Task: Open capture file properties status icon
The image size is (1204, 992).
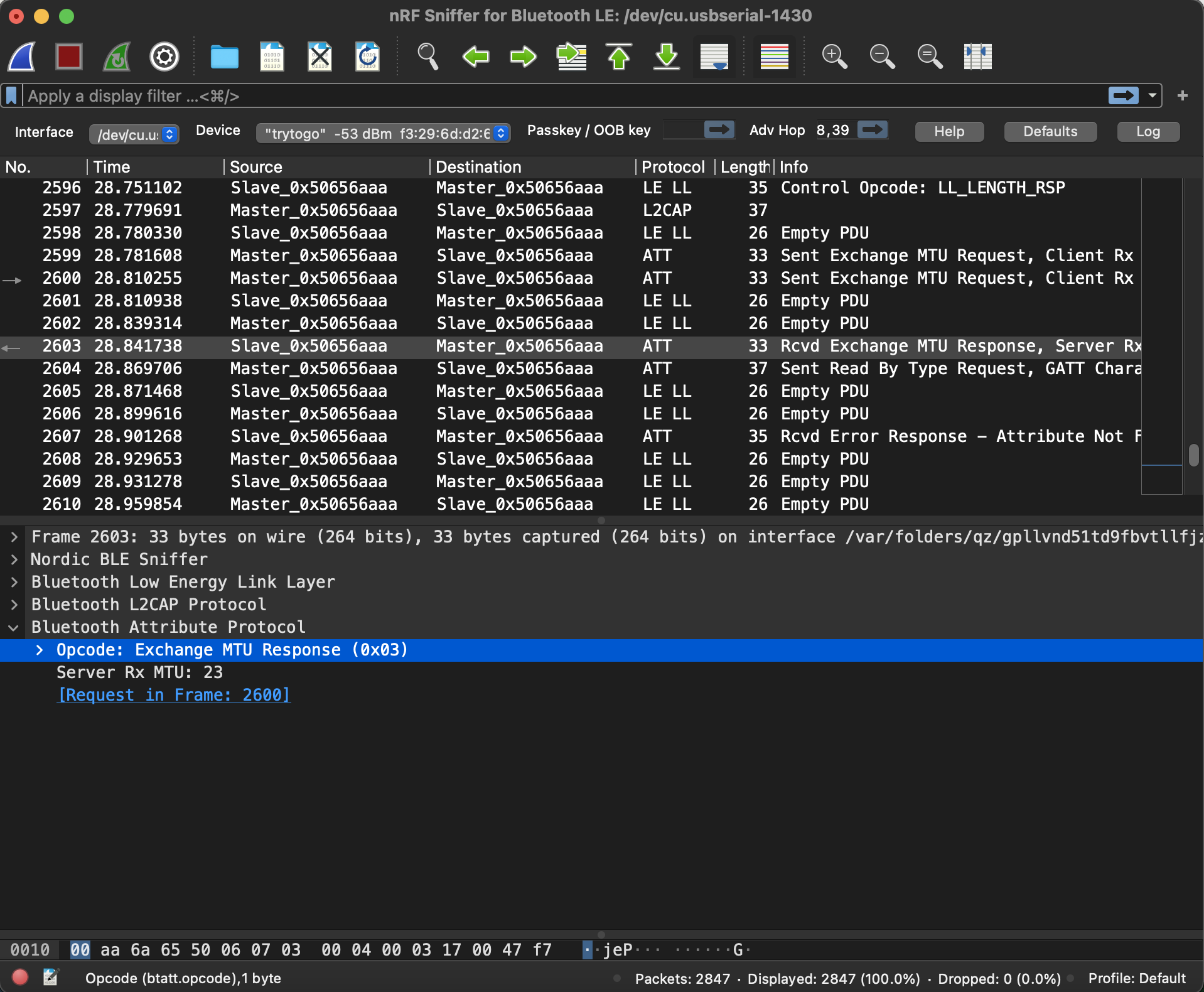Action: pos(50,978)
